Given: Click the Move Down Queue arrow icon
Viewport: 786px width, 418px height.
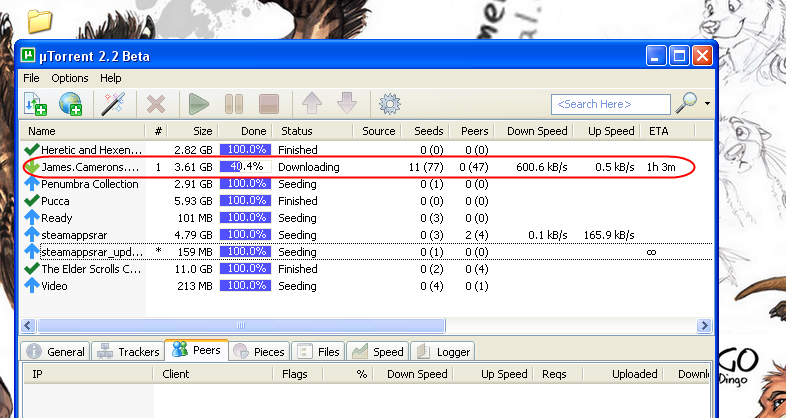Looking at the screenshot, I should [347, 104].
